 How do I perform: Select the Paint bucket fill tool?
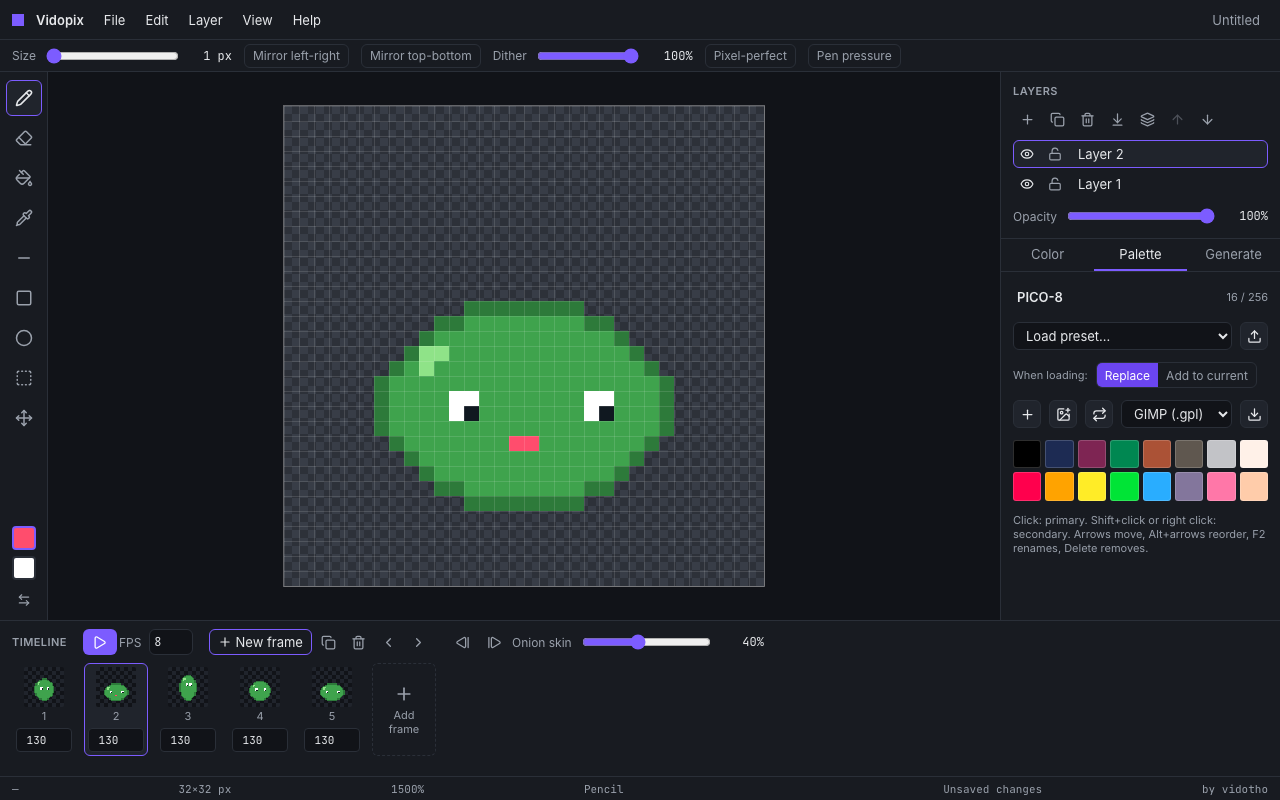click(24, 178)
